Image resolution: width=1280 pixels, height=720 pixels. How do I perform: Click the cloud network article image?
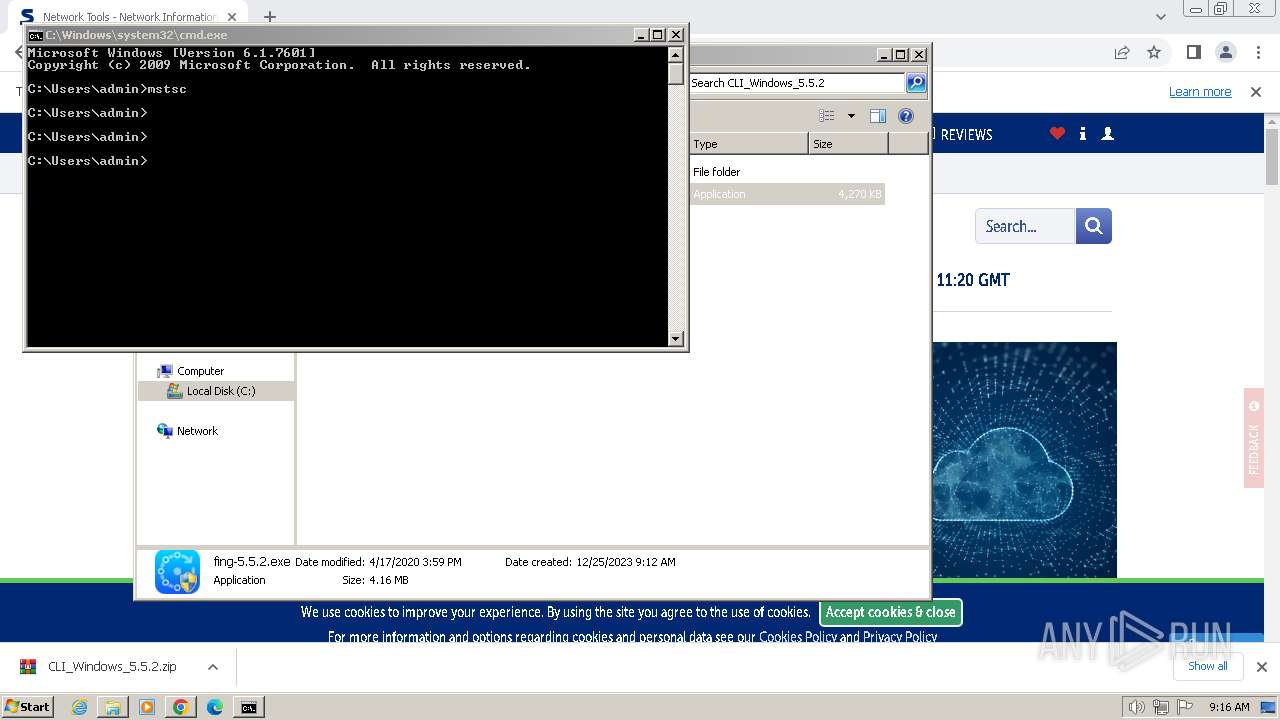point(1025,460)
